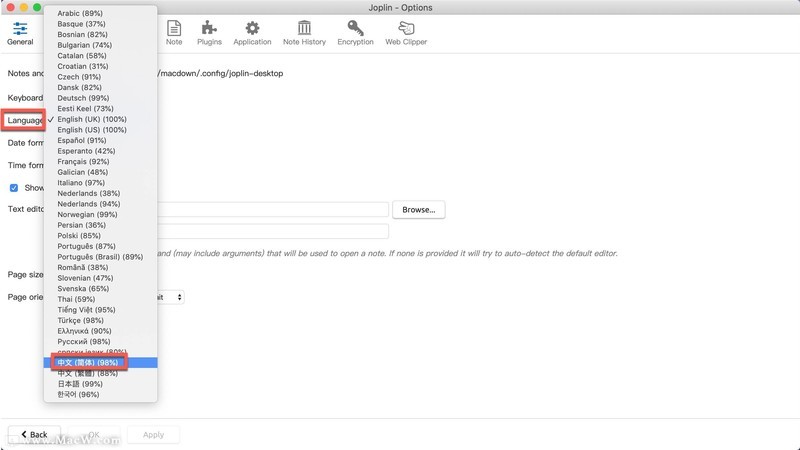
Task: Click the text editor path field
Action: (273, 210)
